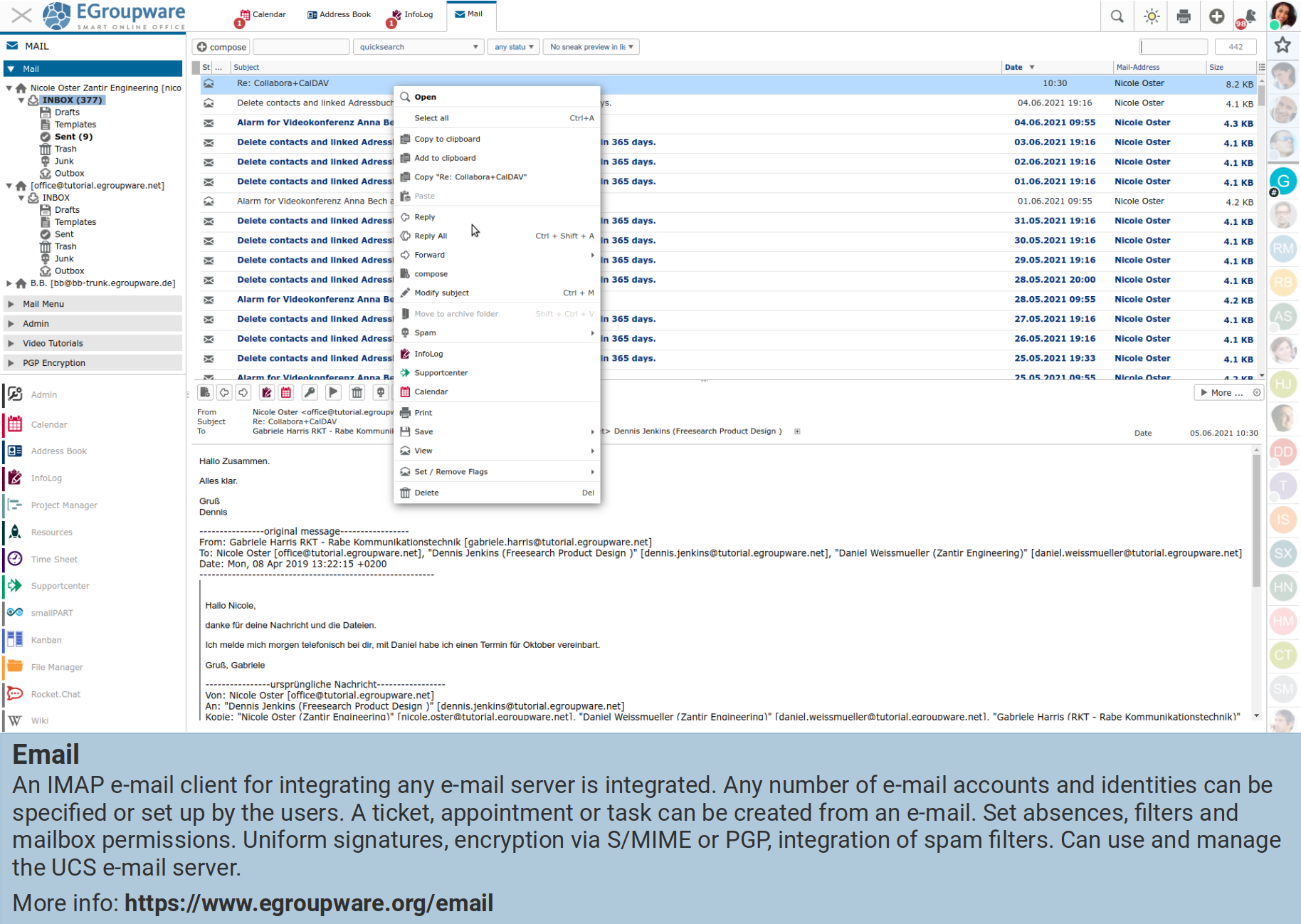The image size is (1301, 924).
Task: Choose Reply All in the context menu
Action: click(431, 236)
